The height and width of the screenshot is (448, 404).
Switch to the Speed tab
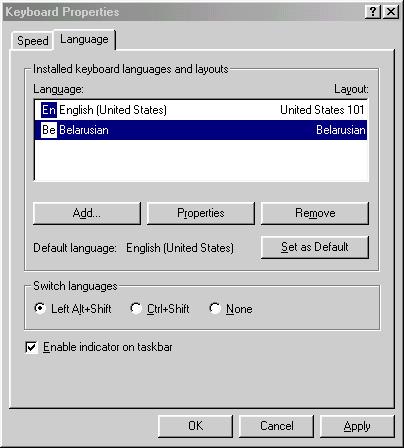(x=32, y=41)
